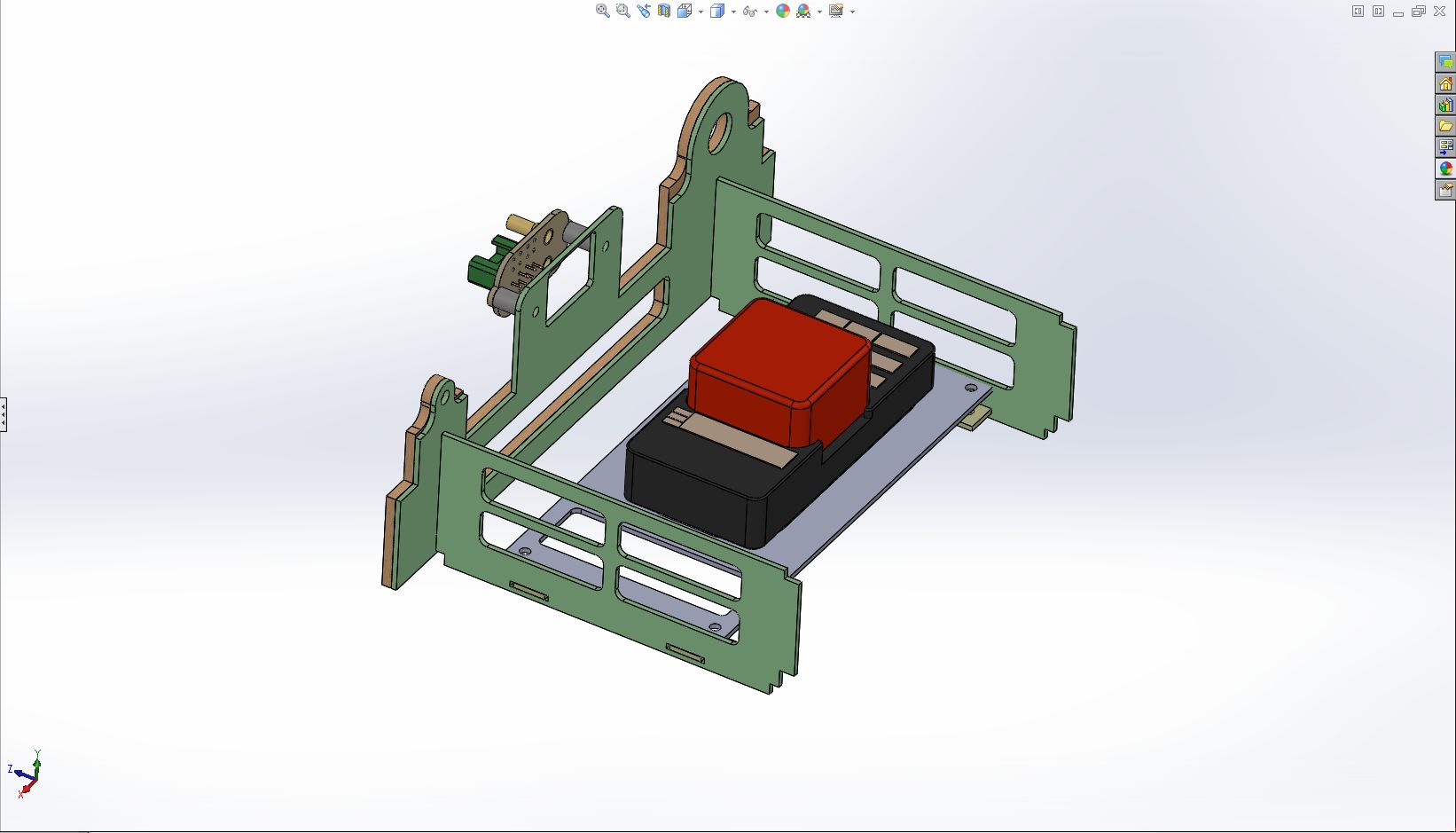This screenshot has height=833, width=1456.
Task: Expand the Hide/Show Items glasses dropdown arrow
Action: click(x=766, y=12)
